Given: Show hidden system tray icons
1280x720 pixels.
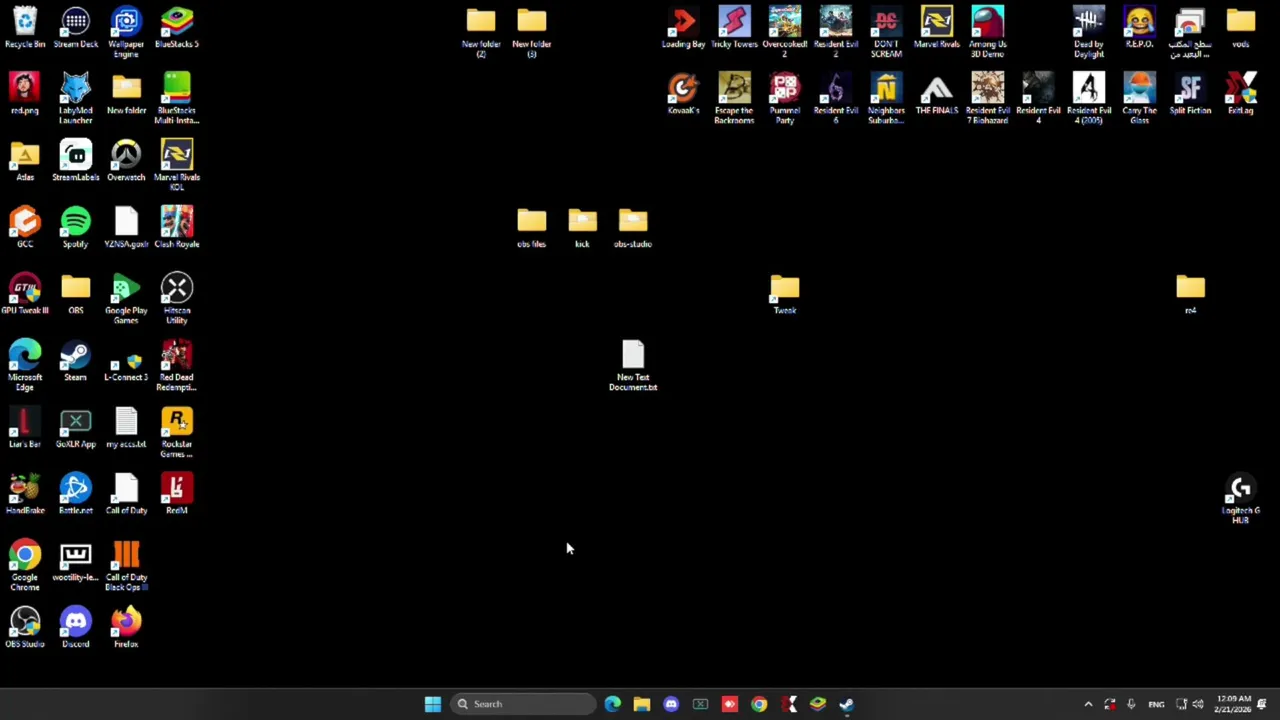Looking at the screenshot, I should [1088, 704].
